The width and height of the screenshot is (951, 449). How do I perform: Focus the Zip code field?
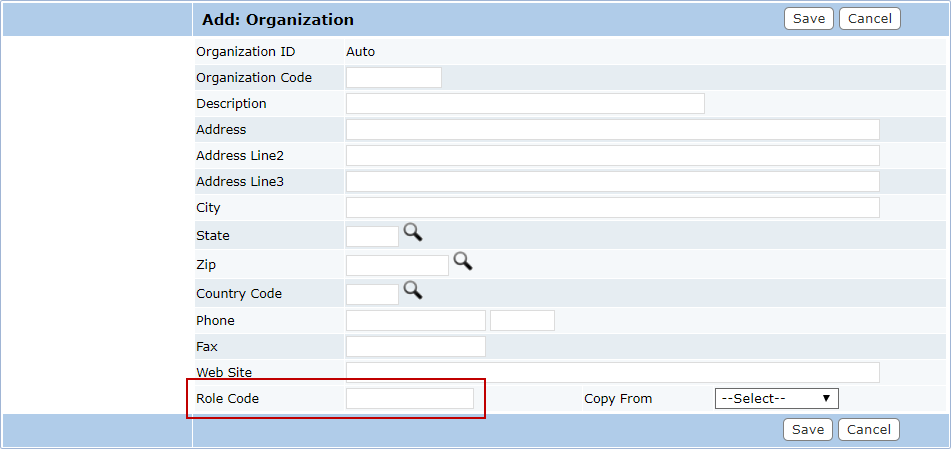click(x=397, y=265)
